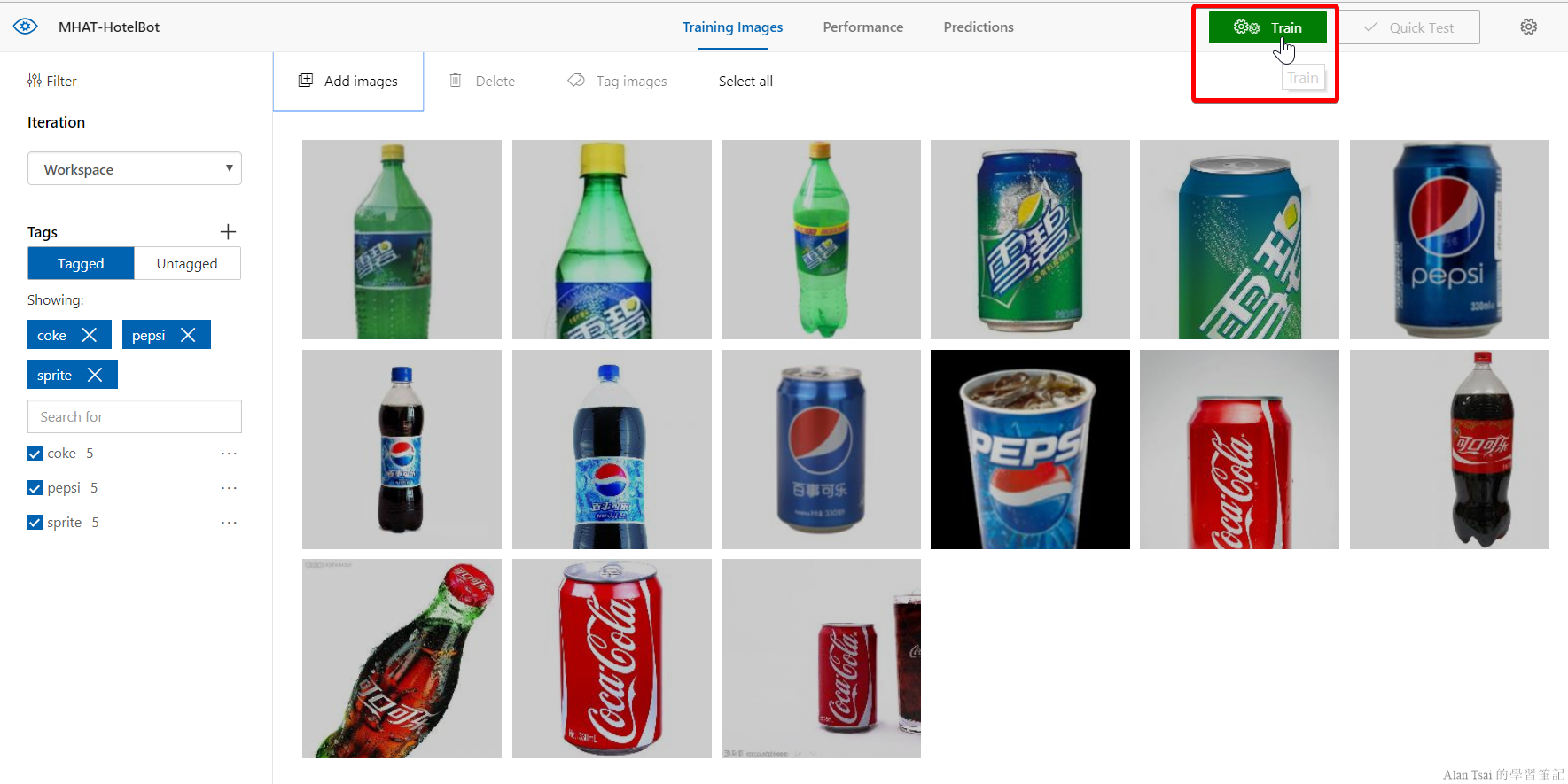Select the tilted glass Coke bottle image
Viewport: 1568px width, 784px height.
click(402, 658)
